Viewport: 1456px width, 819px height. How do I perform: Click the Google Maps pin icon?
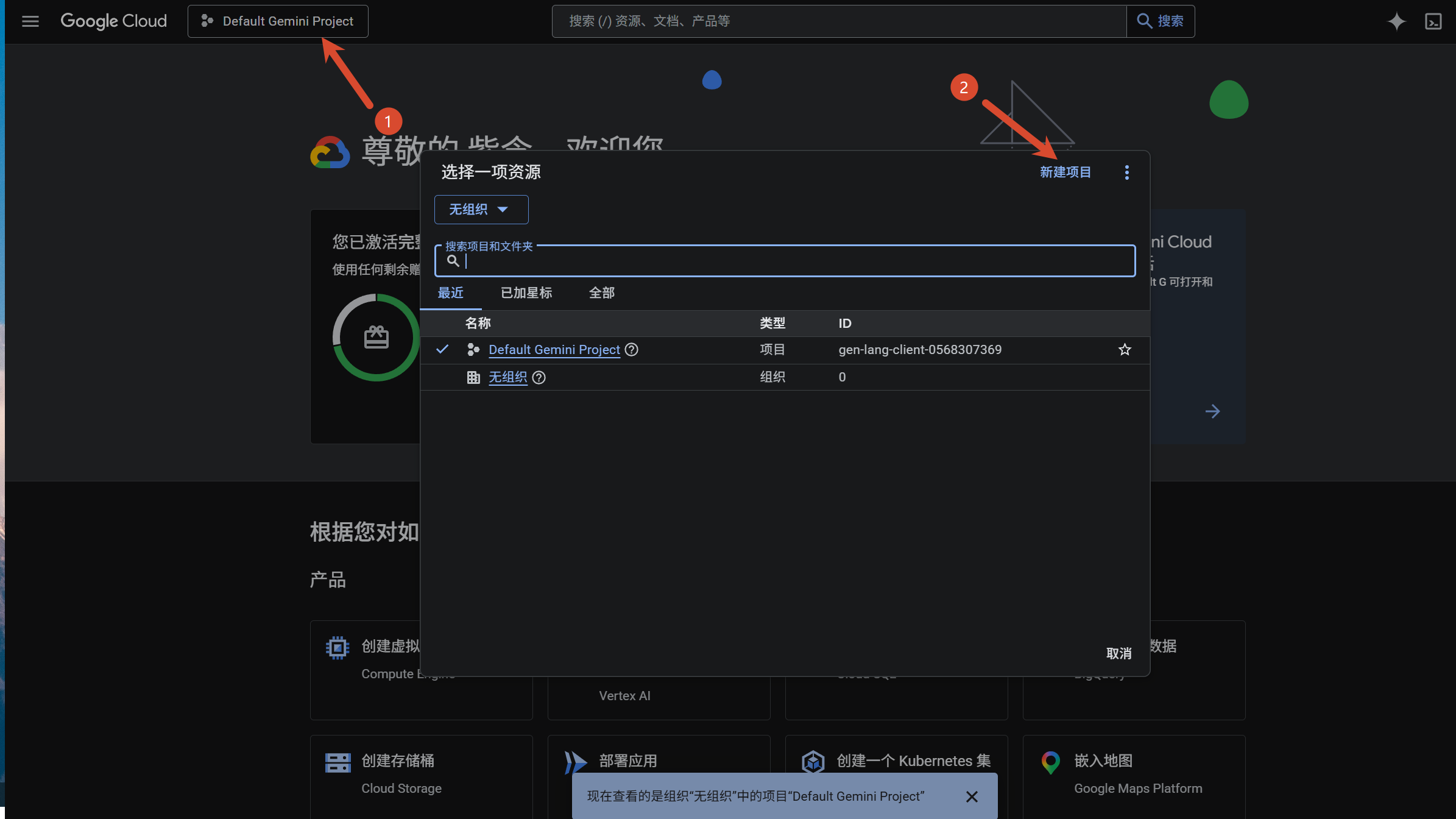point(1050,762)
